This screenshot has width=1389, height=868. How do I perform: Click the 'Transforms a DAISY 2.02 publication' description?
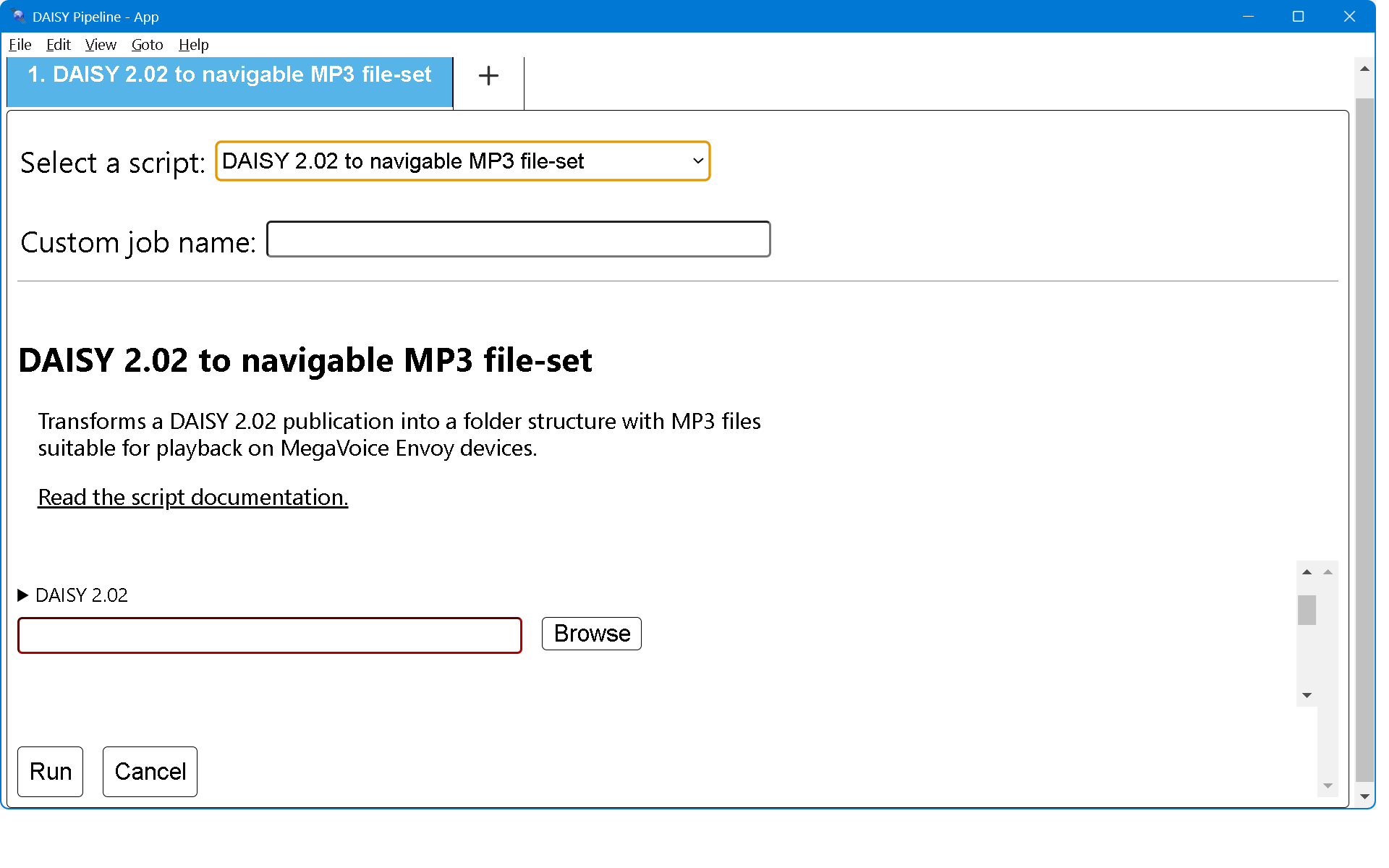coord(399,435)
